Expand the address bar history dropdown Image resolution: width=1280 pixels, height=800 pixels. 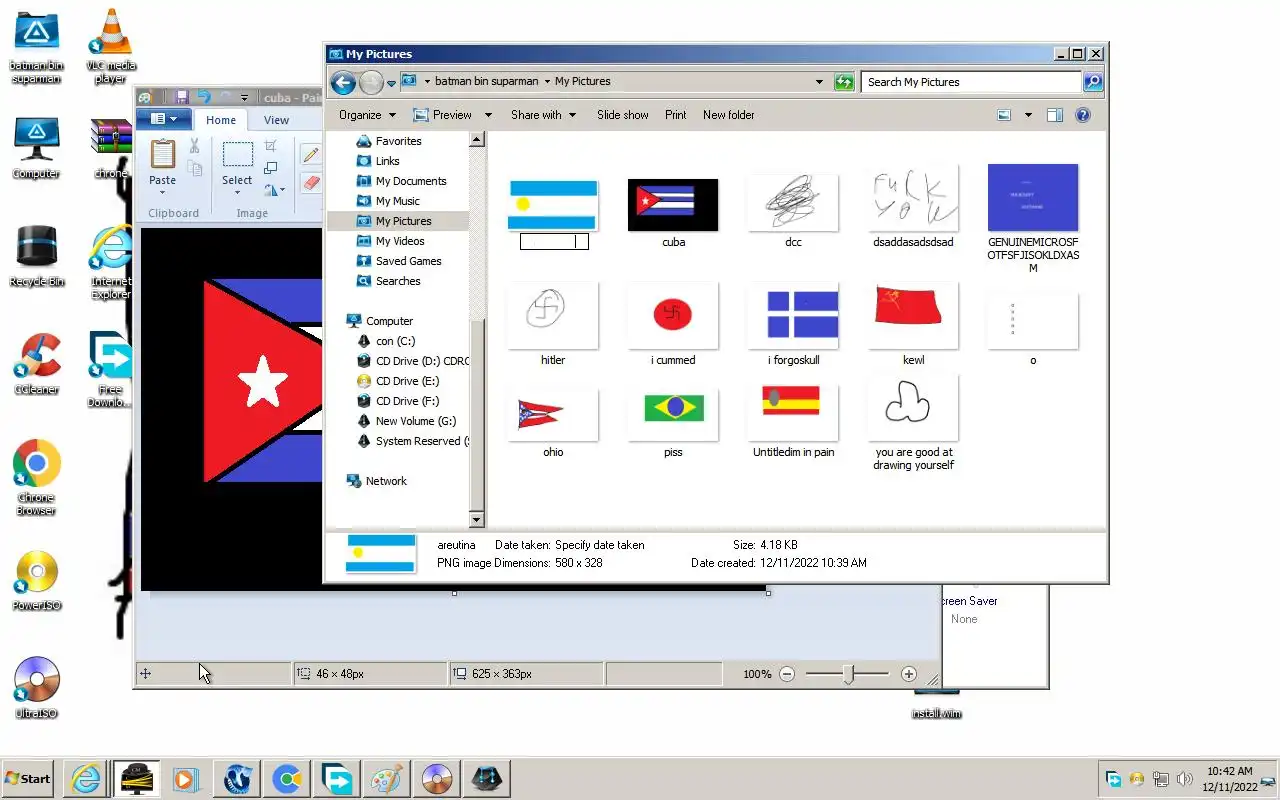(x=819, y=82)
